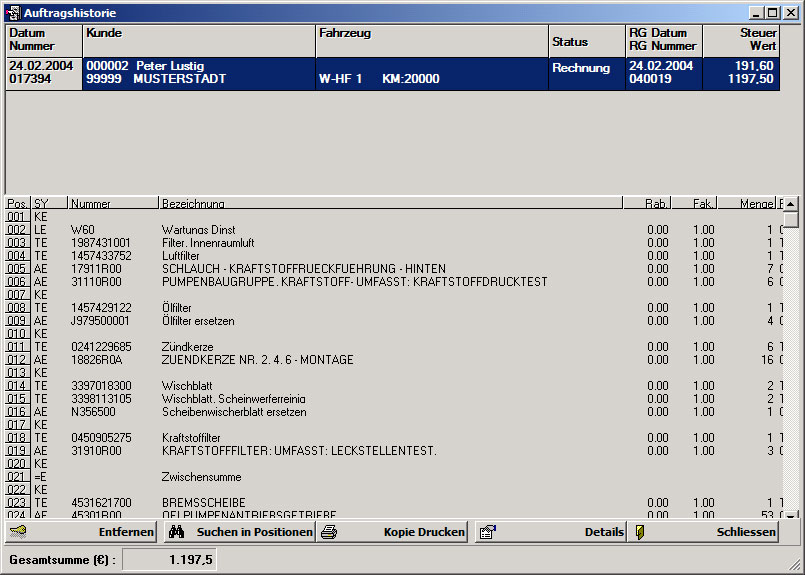The image size is (805, 575).
Task: Click the Gesamtsumme value field
Action: click(x=169, y=560)
